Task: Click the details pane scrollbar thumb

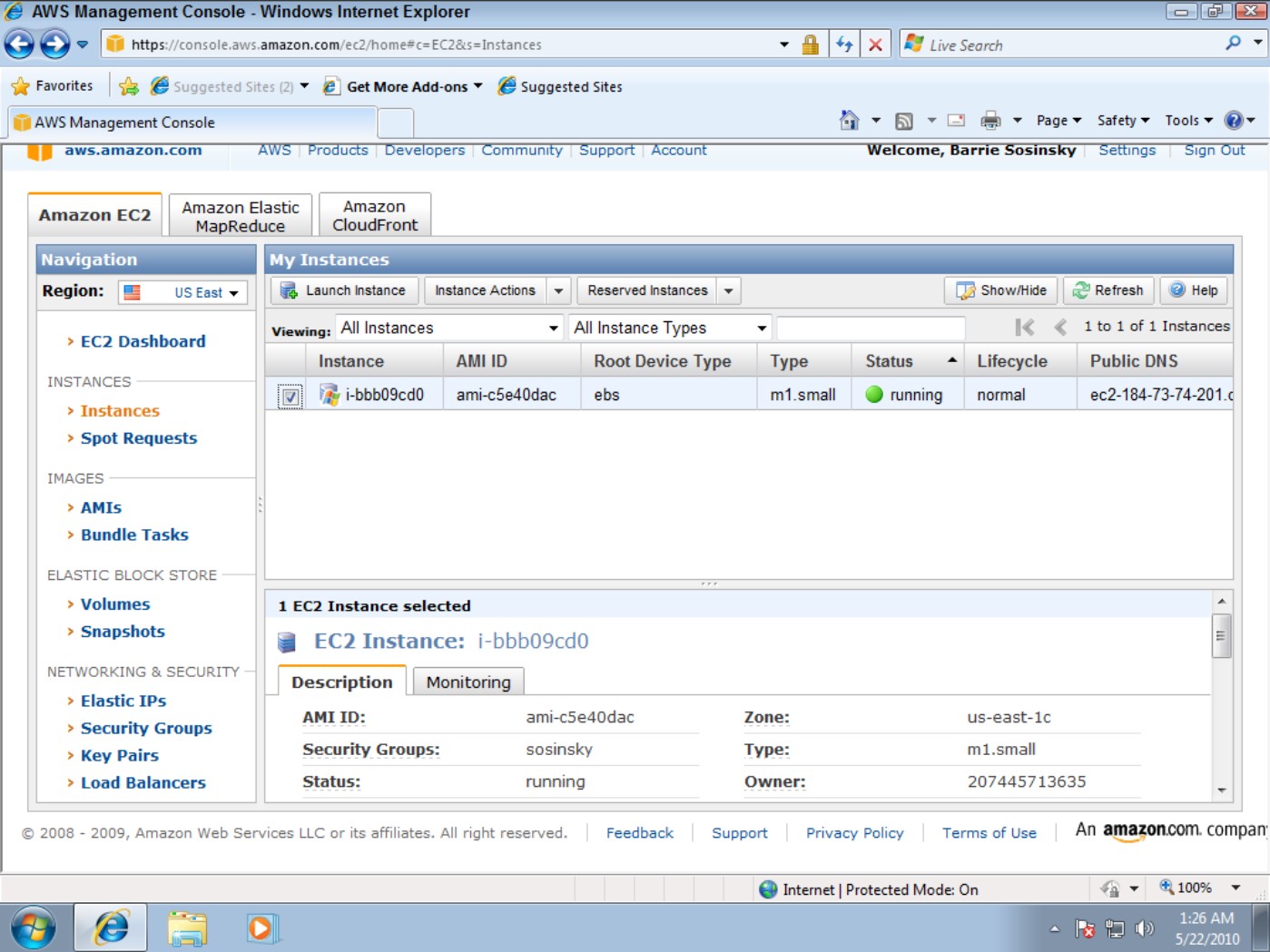Action: click(x=1221, y=635)
